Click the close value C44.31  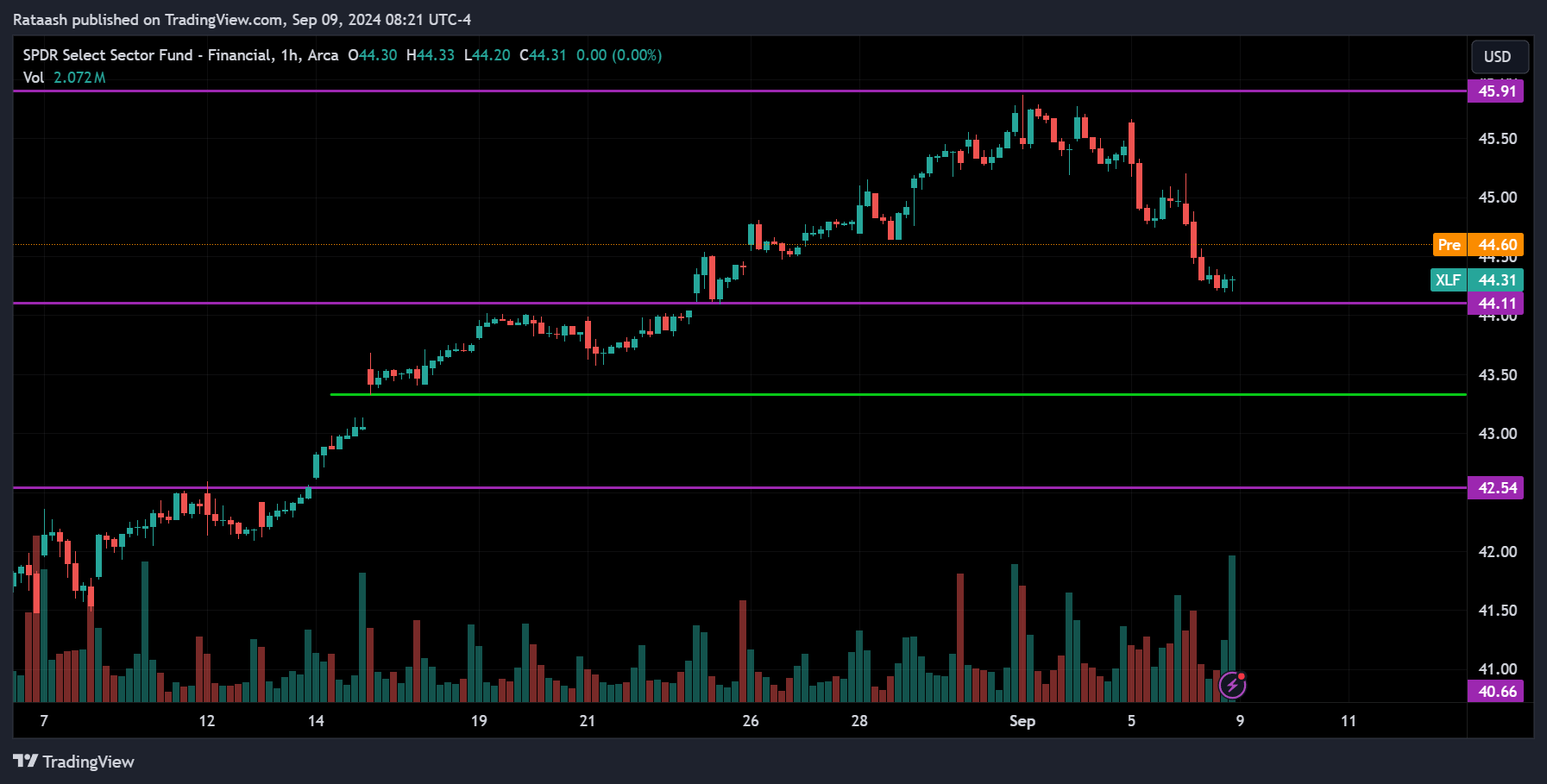[x=544, y=55]
